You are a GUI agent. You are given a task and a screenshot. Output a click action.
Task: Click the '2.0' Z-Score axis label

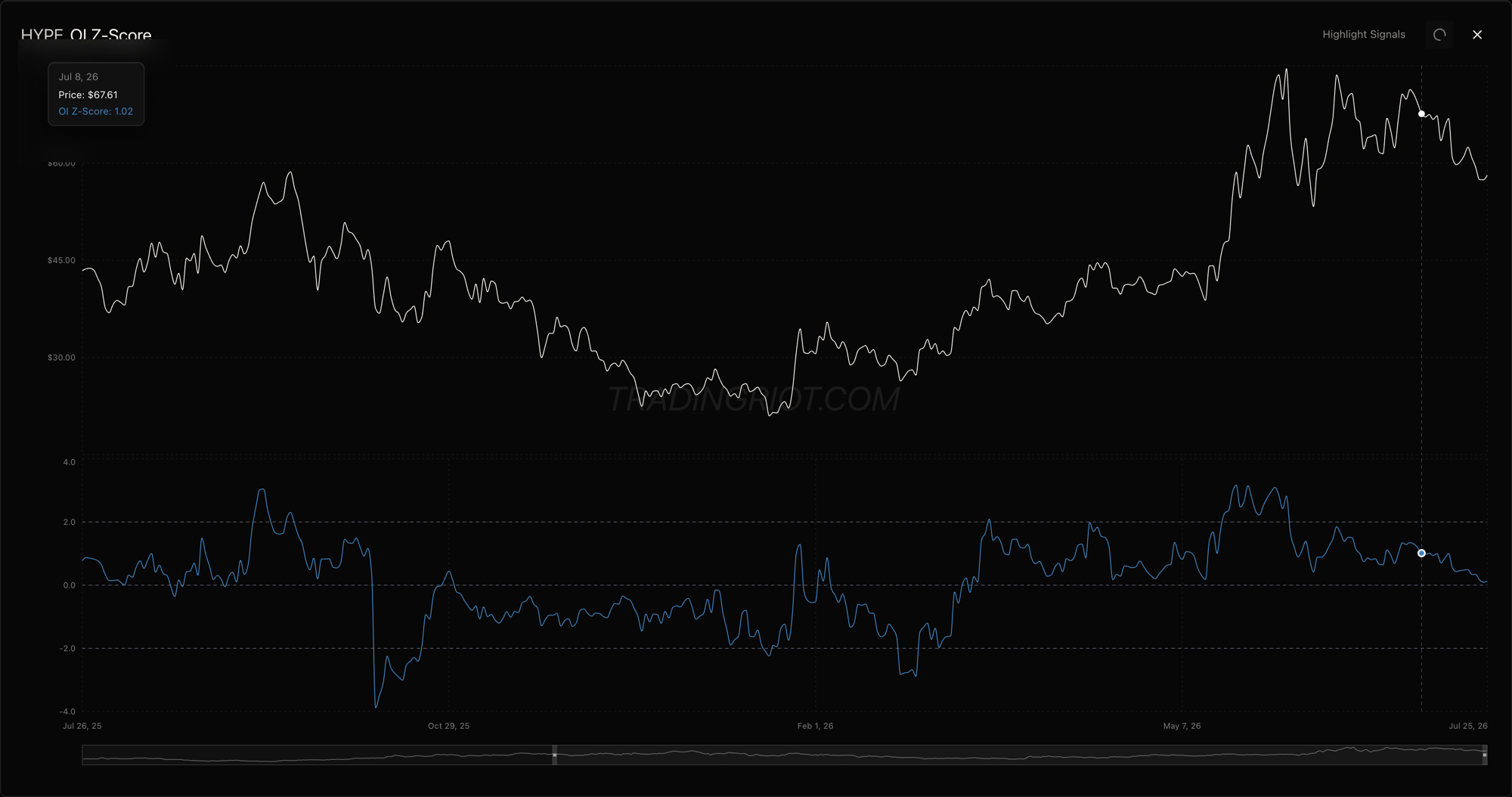click(x=69, y=522)
